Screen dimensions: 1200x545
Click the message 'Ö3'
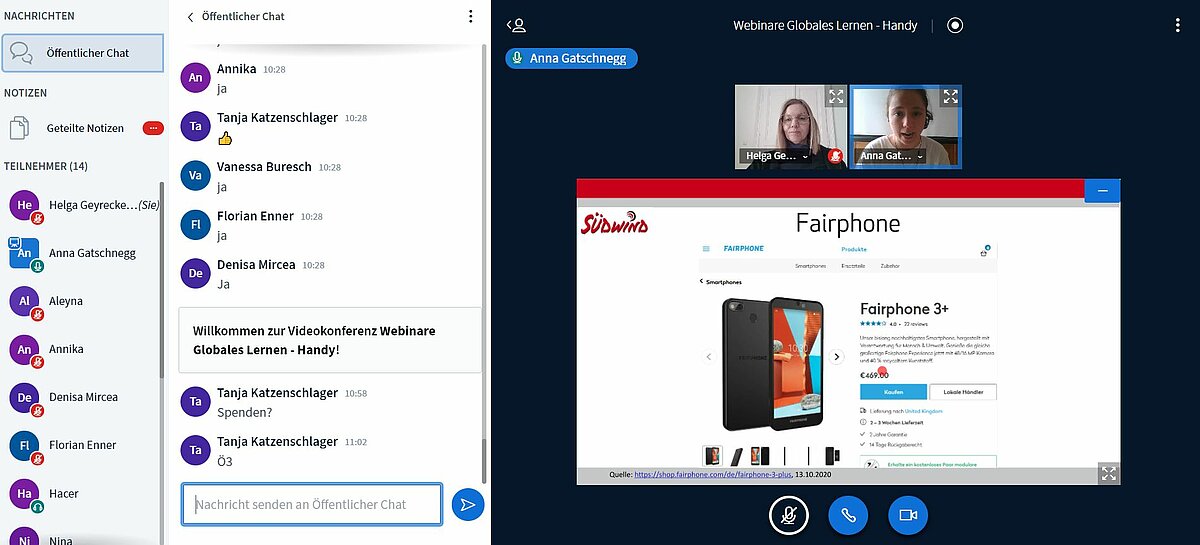point(225,461)
